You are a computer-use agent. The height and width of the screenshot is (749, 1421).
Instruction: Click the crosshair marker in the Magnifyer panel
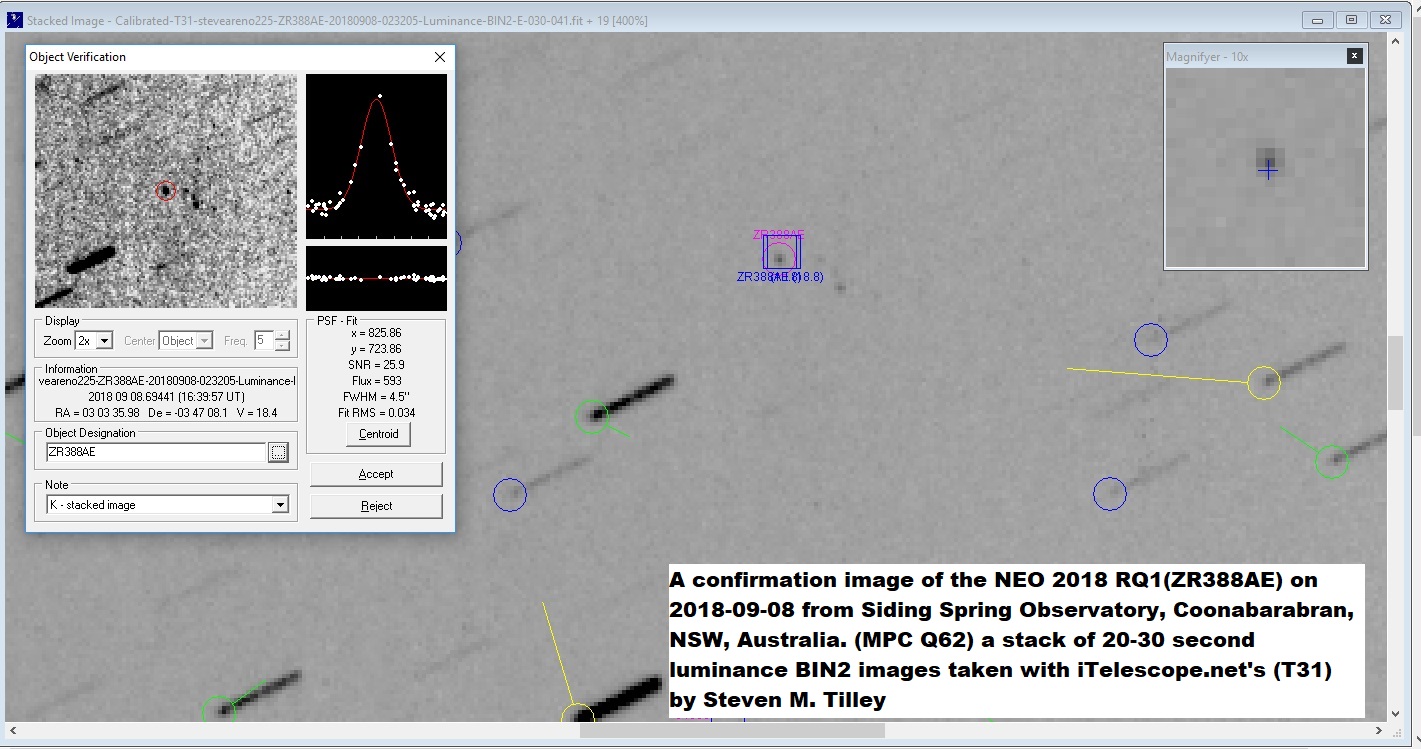pyautogui.click(x=1269, y=171)
